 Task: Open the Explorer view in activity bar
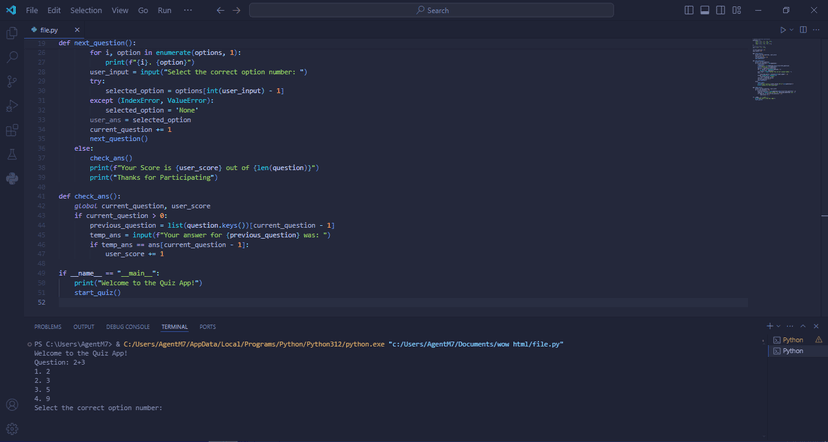(x=12, y=33)
